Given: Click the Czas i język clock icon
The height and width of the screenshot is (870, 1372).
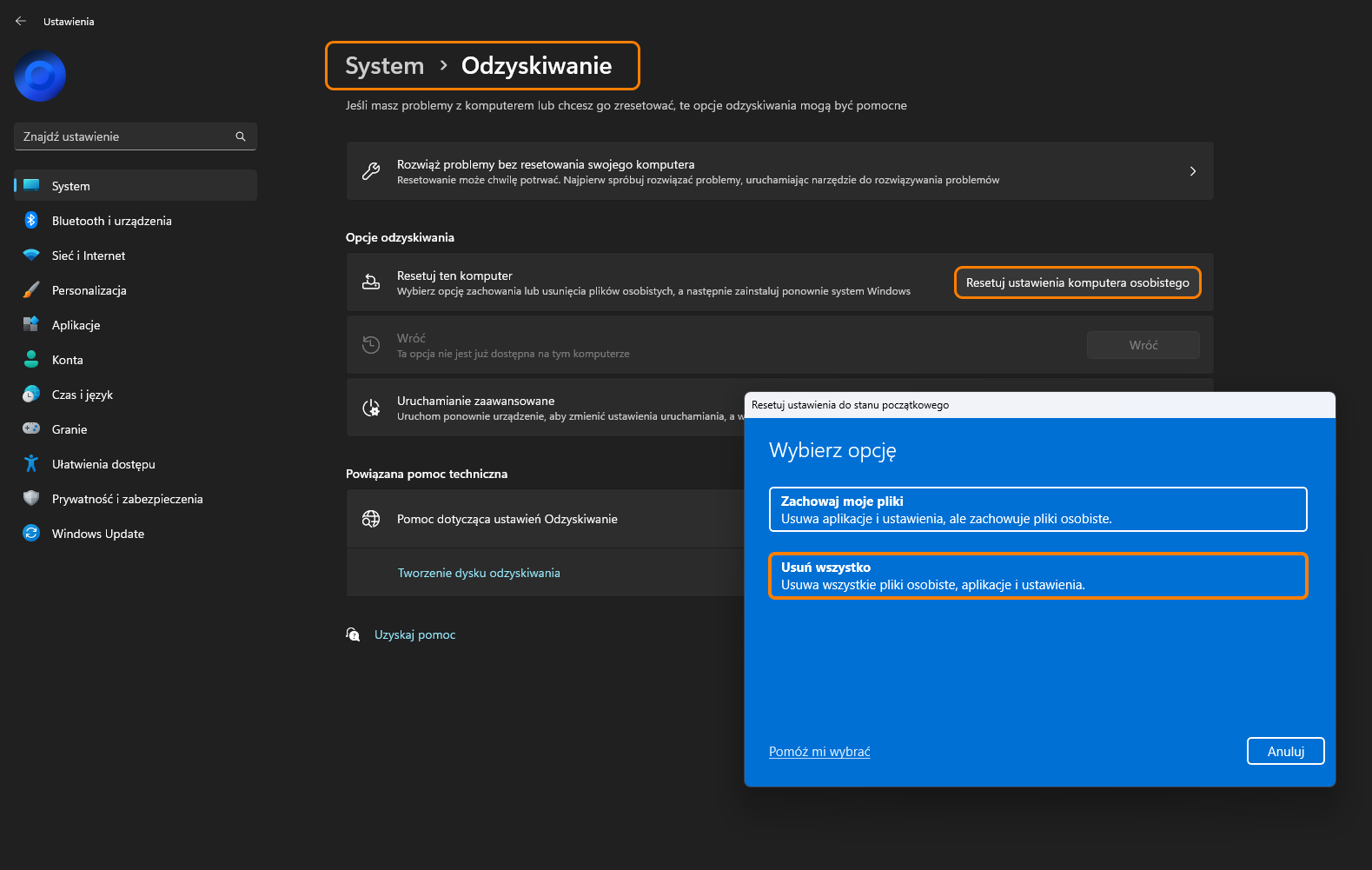Looking at the screenshot, I should 31,394.
